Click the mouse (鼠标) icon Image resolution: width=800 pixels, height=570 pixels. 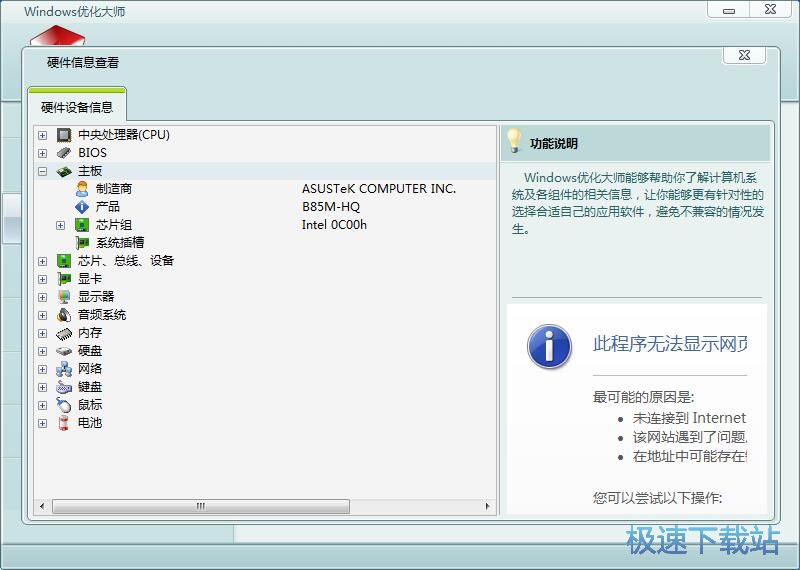tap(64, 405)
